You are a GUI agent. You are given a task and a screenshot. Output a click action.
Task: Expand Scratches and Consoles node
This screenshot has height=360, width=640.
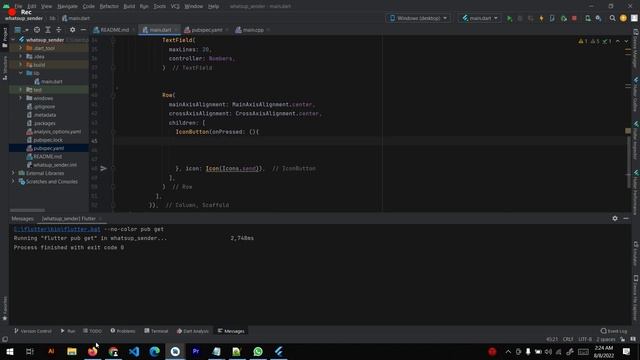click(x=13, y=182)
